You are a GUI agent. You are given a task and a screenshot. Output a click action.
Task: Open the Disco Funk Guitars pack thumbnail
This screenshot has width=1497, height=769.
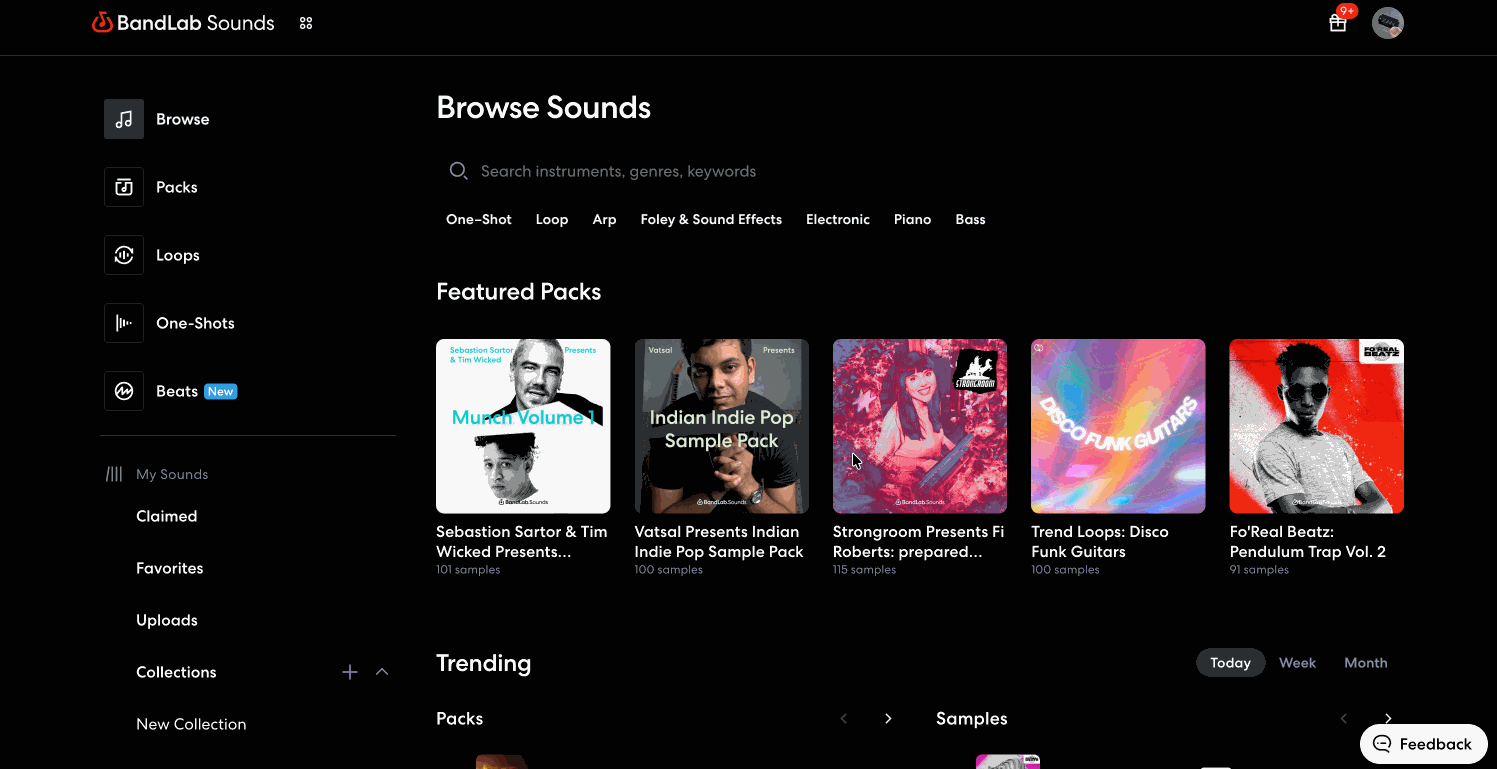(1118, 426)
